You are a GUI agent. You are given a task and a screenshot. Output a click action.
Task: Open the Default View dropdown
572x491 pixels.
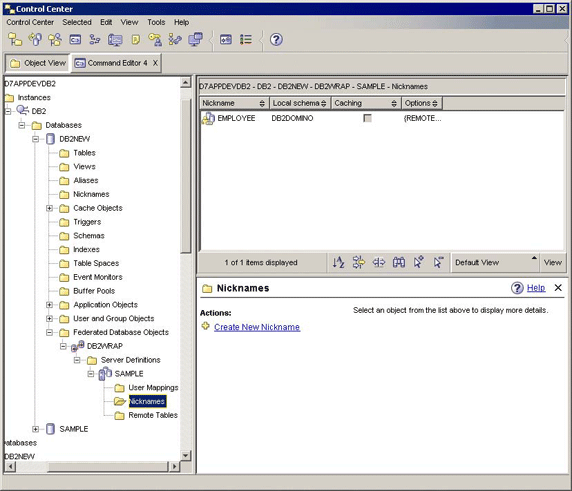(x=495, y=262)
